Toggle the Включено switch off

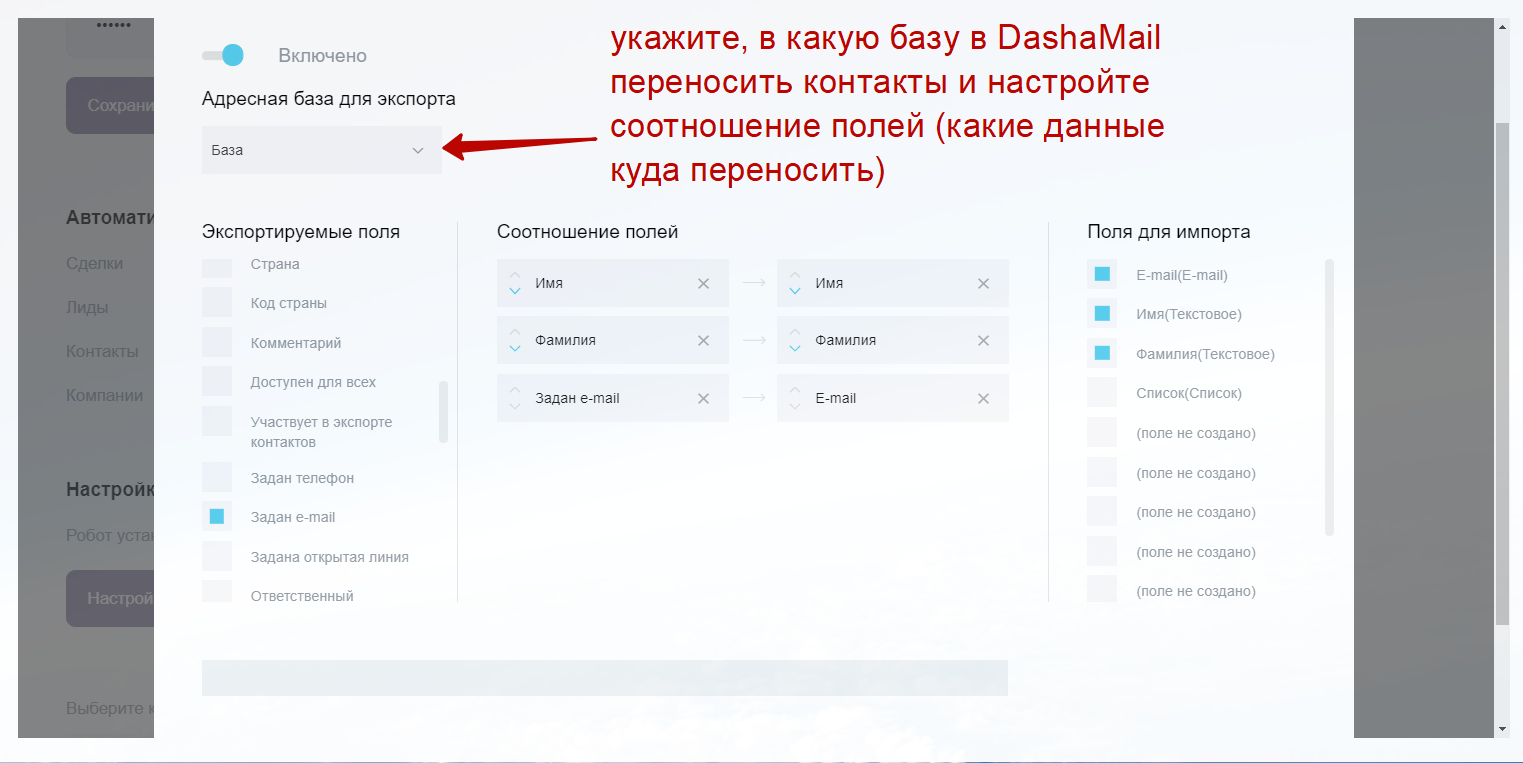point(223,56)
